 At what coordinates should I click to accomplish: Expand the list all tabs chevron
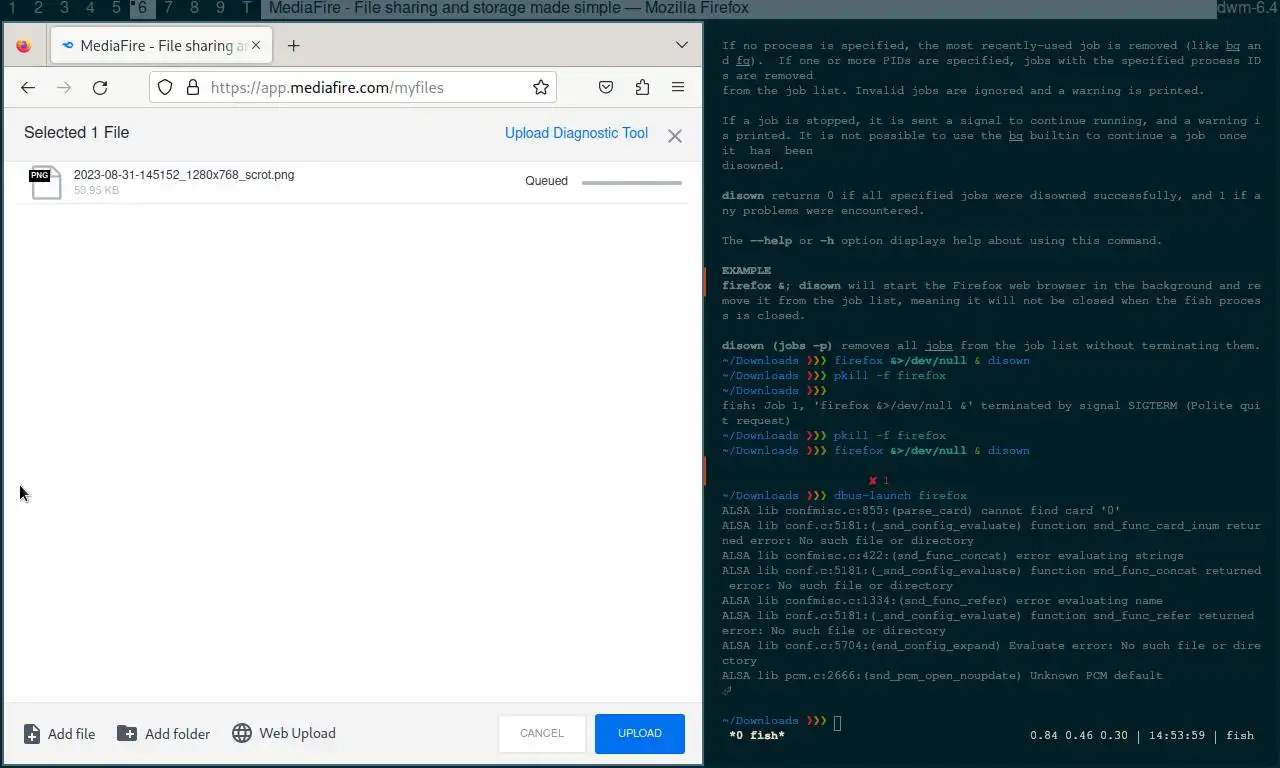[682, 45]
